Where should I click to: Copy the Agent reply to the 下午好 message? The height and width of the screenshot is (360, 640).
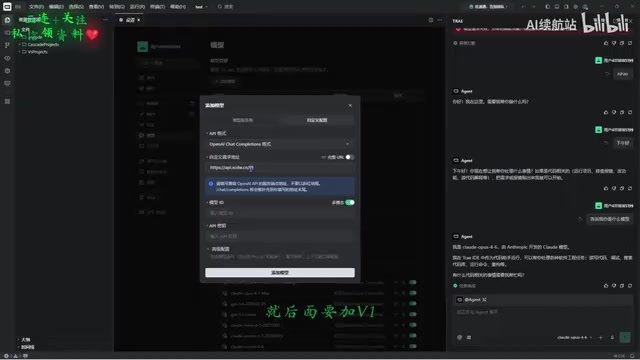[622, 188]
